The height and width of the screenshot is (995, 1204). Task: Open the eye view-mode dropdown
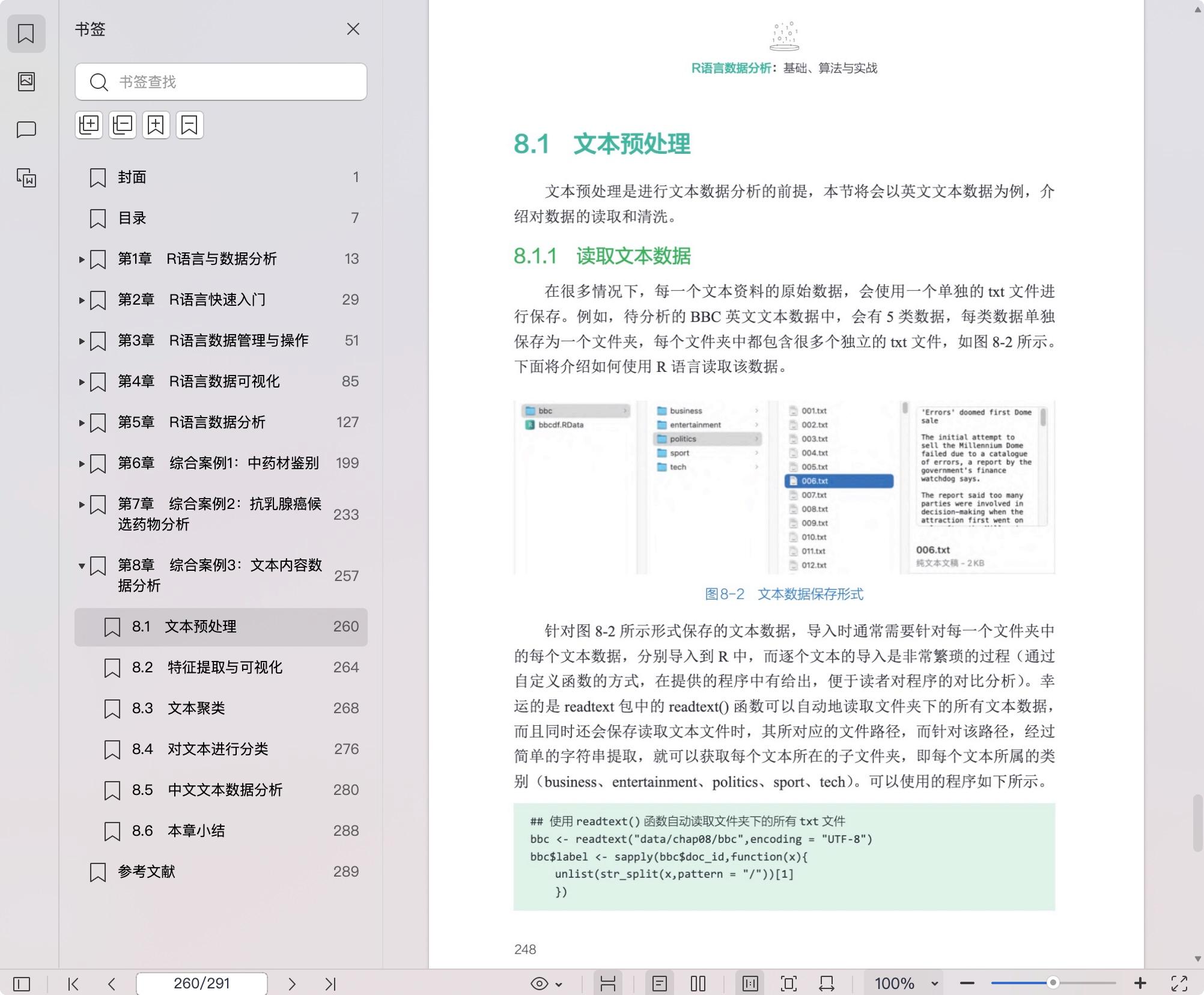(x=546, y=984)
